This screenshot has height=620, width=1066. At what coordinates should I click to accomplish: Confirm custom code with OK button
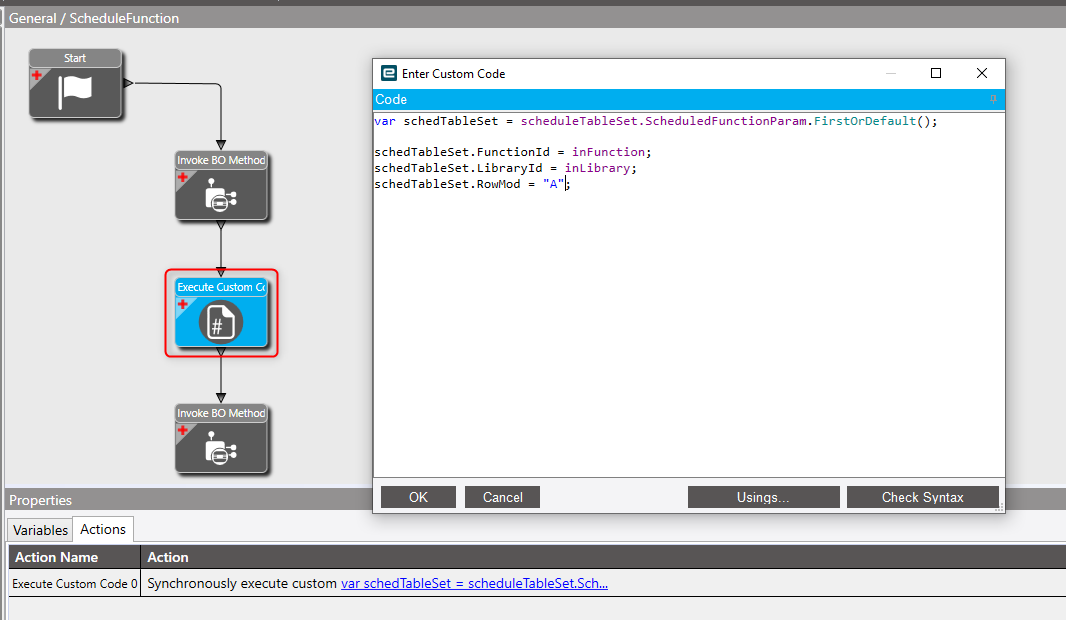(x=418, y=497)
